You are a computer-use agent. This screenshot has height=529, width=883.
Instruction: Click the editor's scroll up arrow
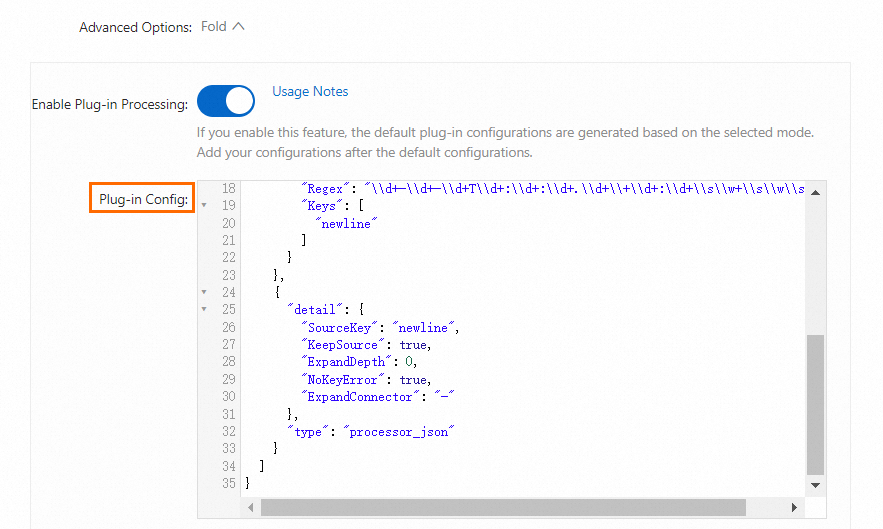815,193
